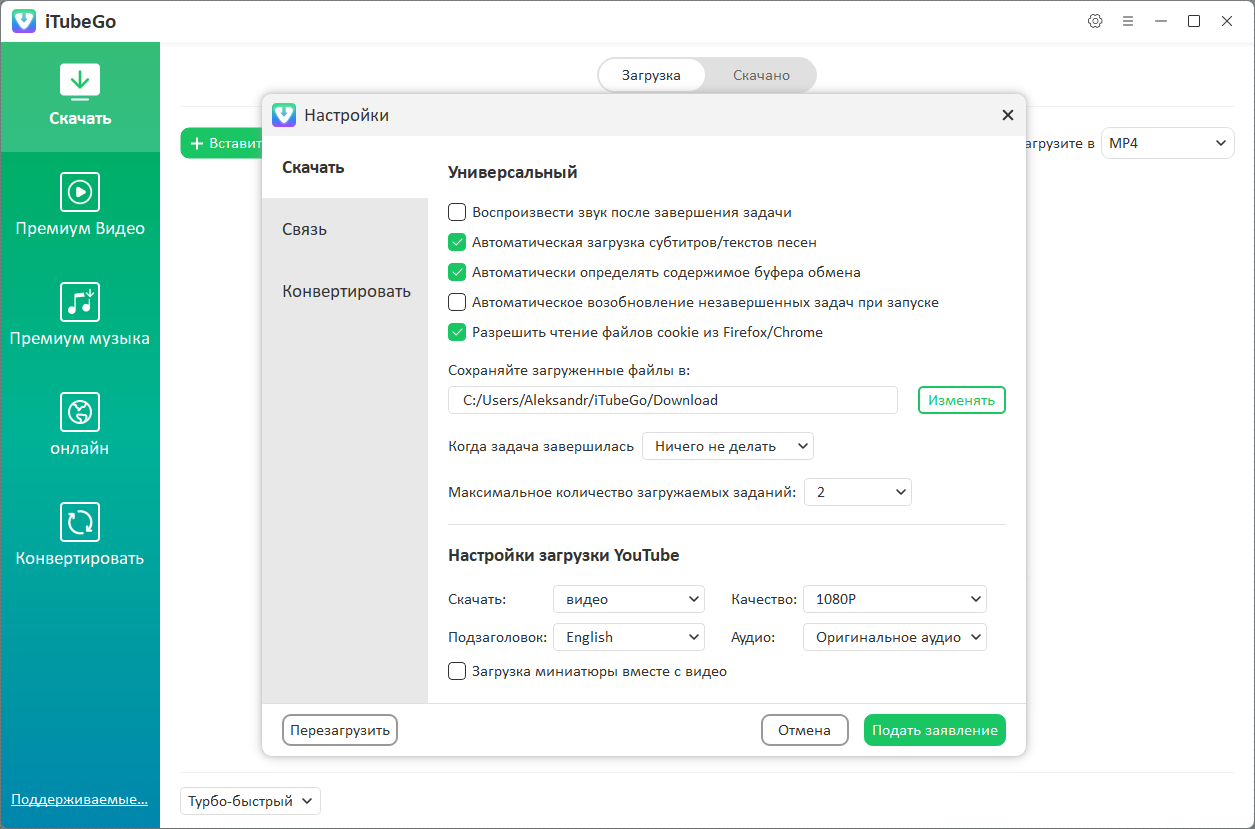Image resolution: width=1255 pixels, height=829 pixels.
Task: Click the Перезагрузить button
Action: click(340, 730)
